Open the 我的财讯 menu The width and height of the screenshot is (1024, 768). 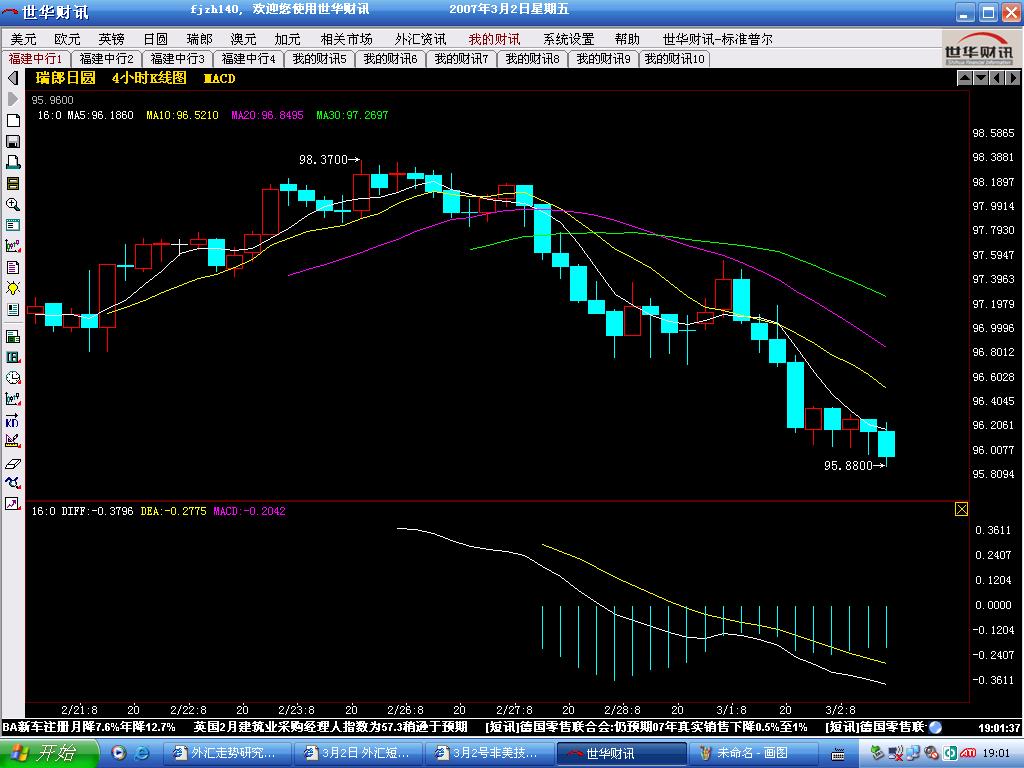(x=494, y=39)
